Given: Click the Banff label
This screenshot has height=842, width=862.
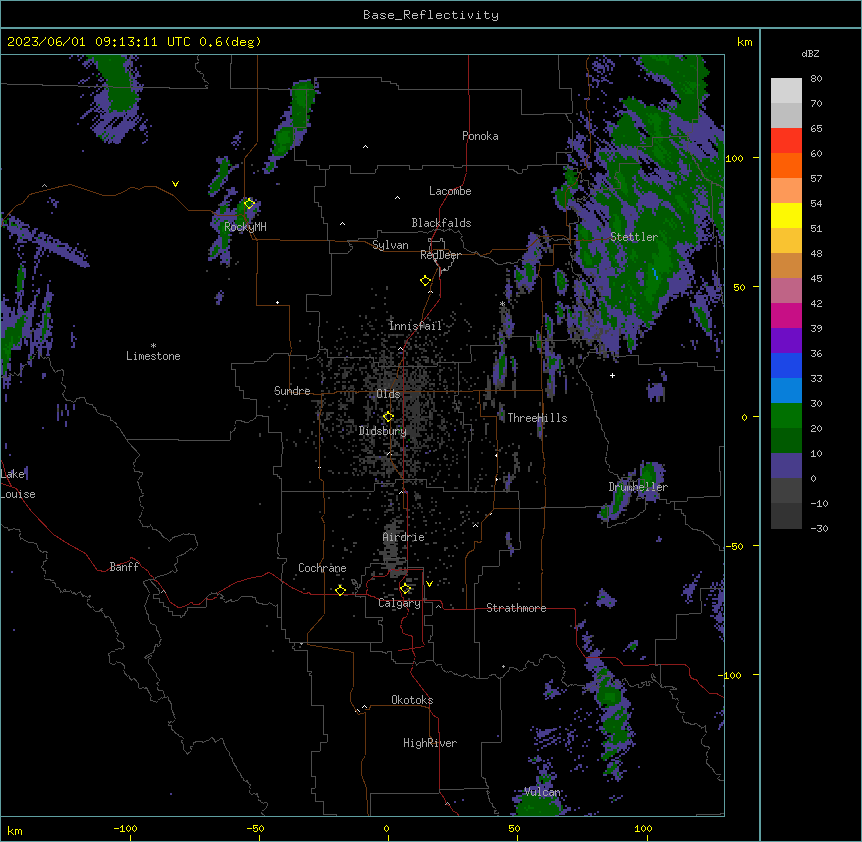Looking at the screenshot, I should 124,567.
